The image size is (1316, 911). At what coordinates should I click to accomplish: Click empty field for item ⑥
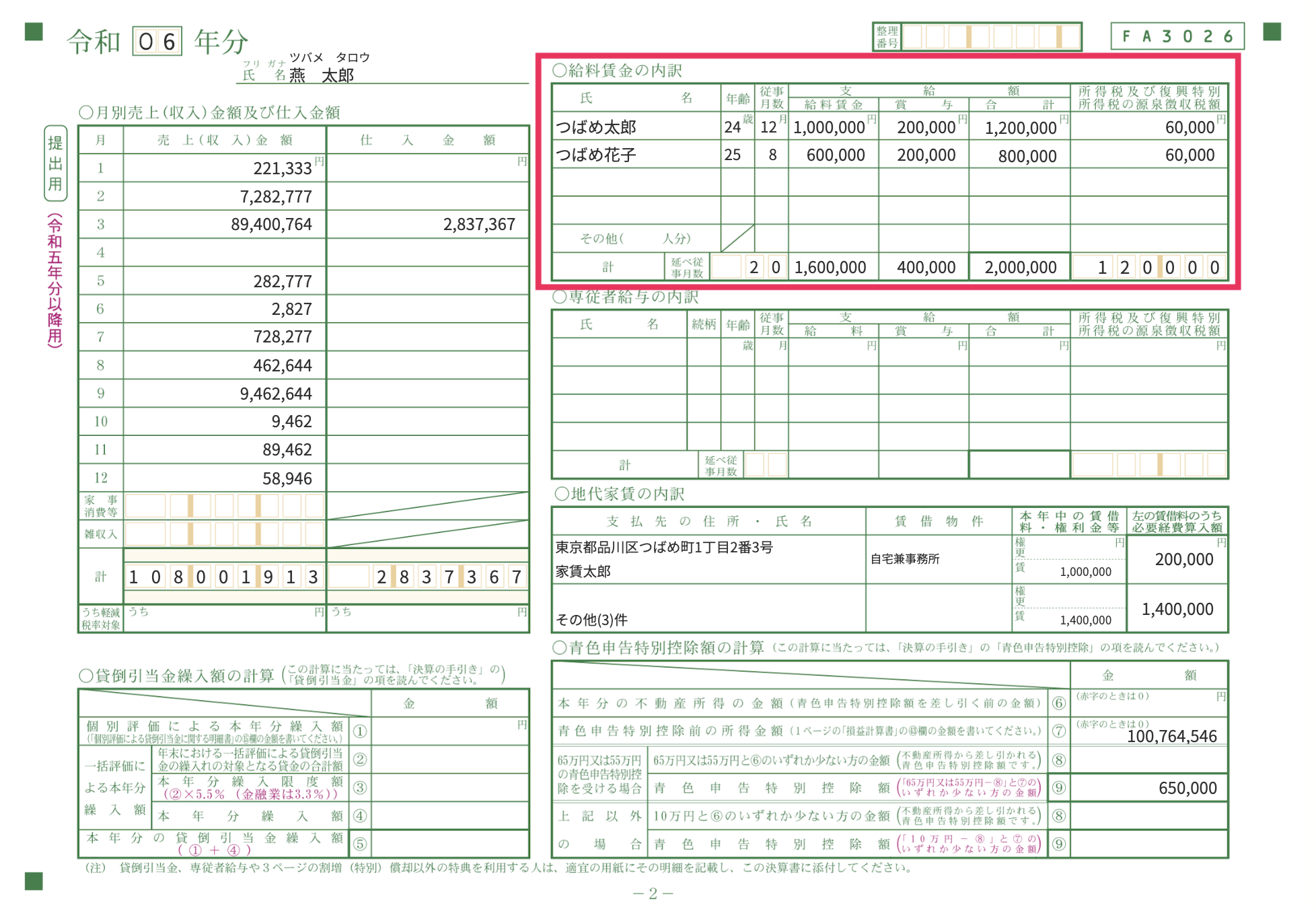(1149, 703)
